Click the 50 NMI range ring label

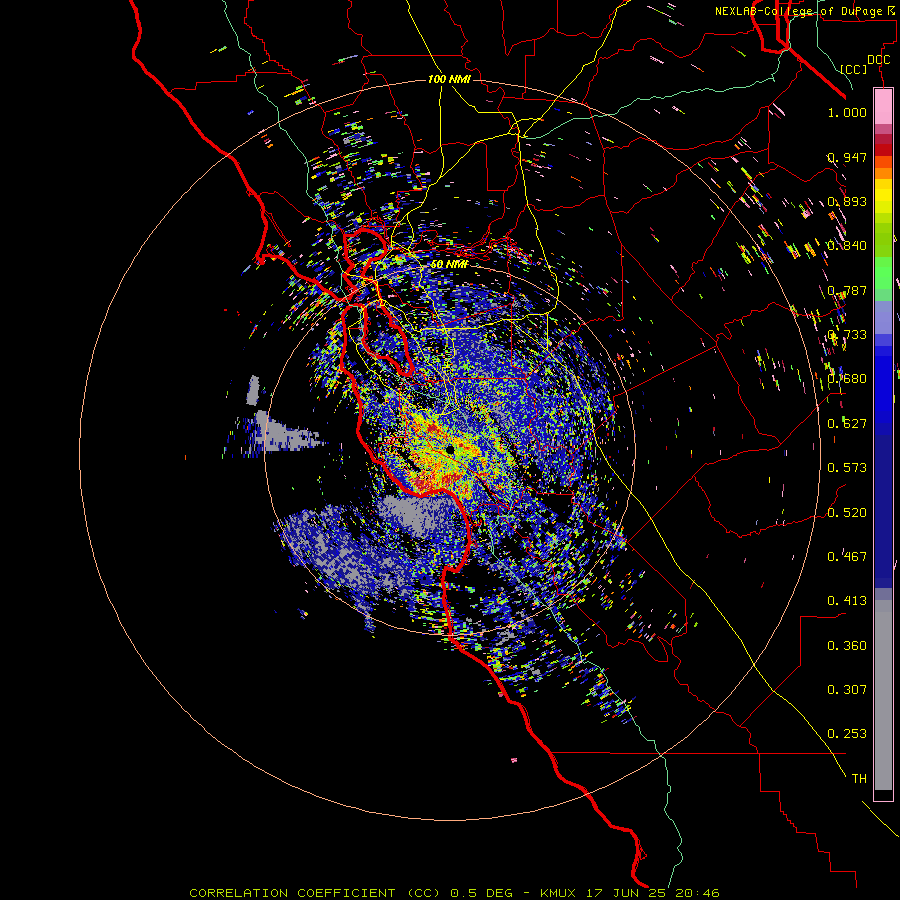pos(449,264)
